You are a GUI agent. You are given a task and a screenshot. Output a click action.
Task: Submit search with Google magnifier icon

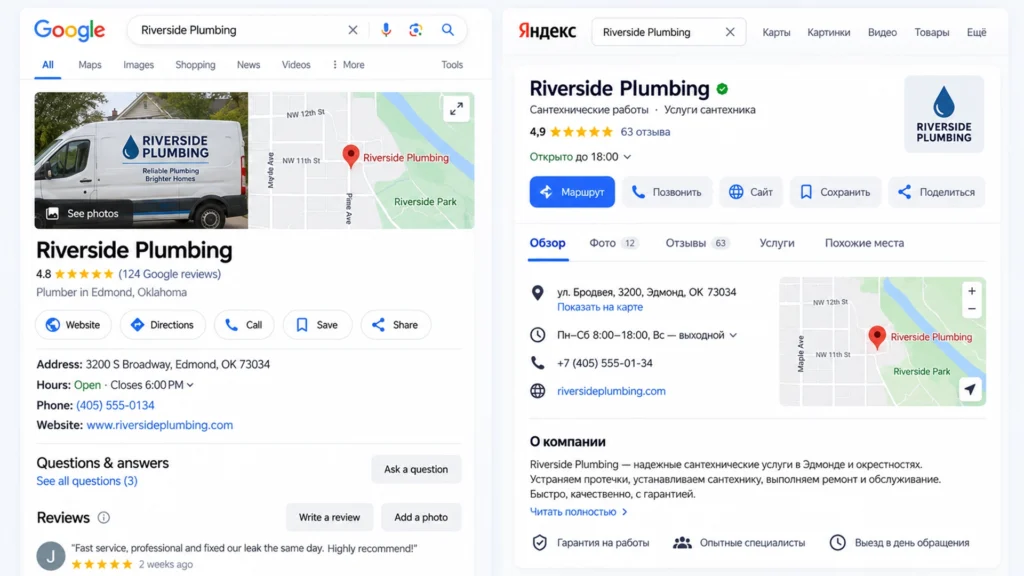(447, 30)
